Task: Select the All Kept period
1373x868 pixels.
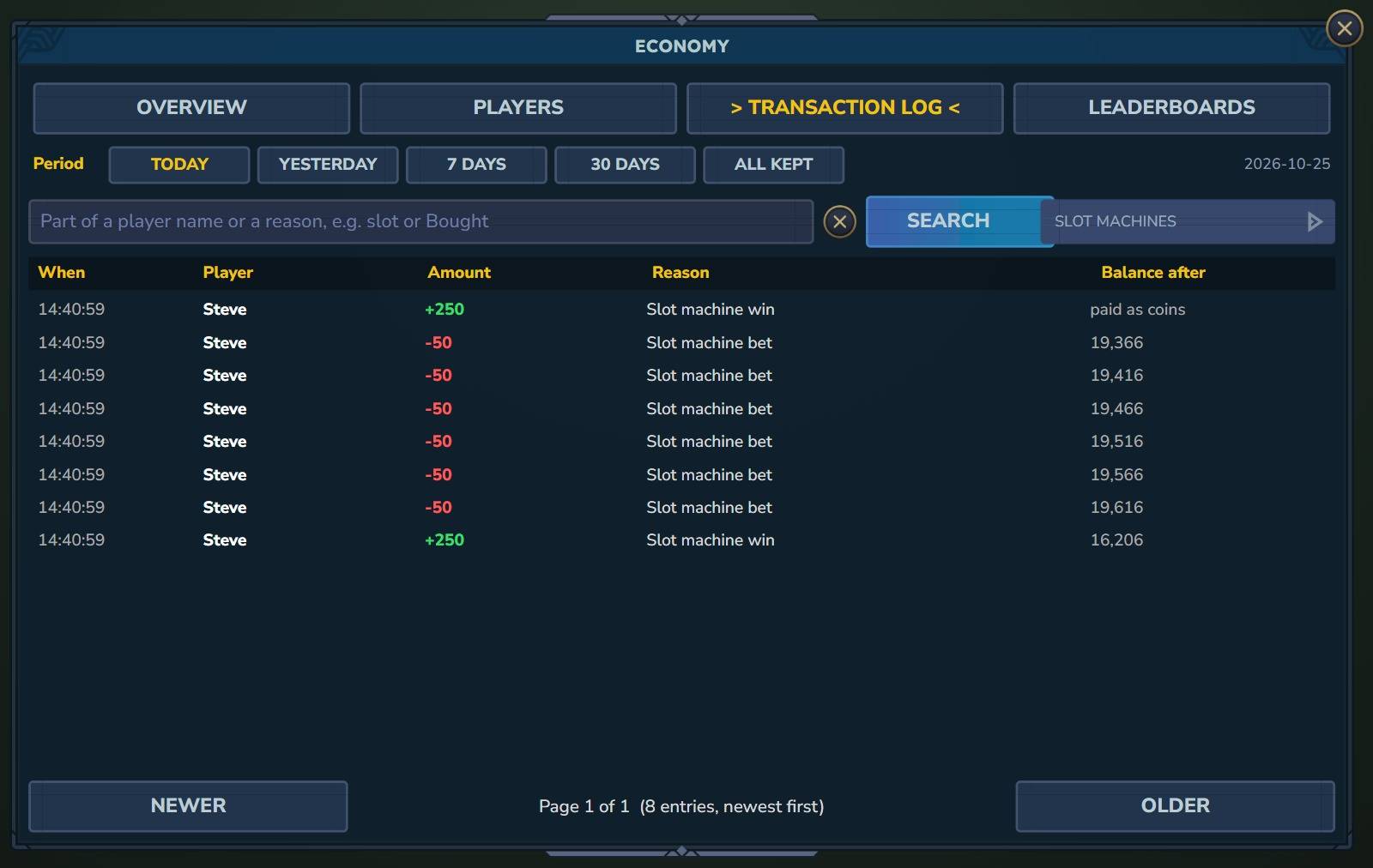Action: 773,165
